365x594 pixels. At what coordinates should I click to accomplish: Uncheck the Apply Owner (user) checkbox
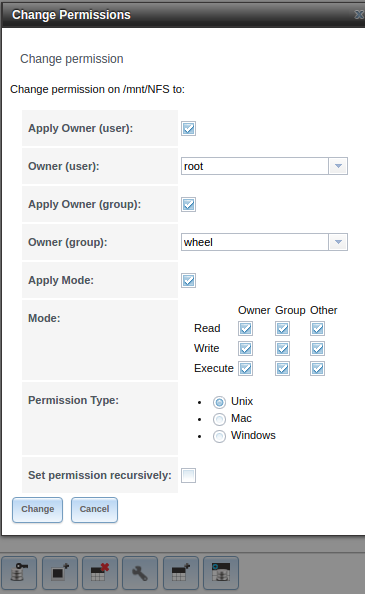[189, 128]
